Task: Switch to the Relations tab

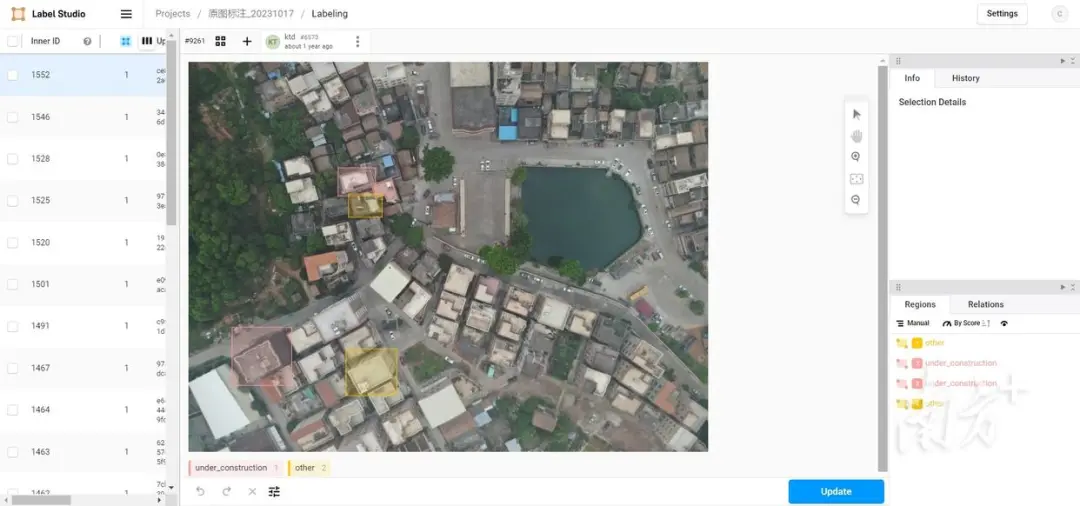Action: coord(986,304)
